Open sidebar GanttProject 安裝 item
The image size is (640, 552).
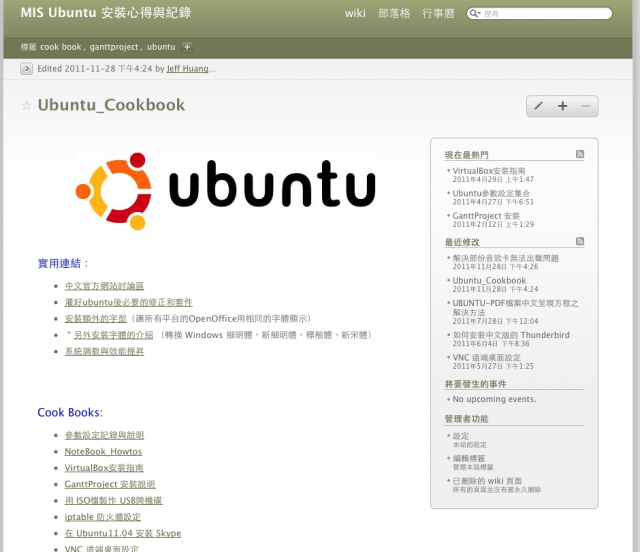[x=486, y=216]
